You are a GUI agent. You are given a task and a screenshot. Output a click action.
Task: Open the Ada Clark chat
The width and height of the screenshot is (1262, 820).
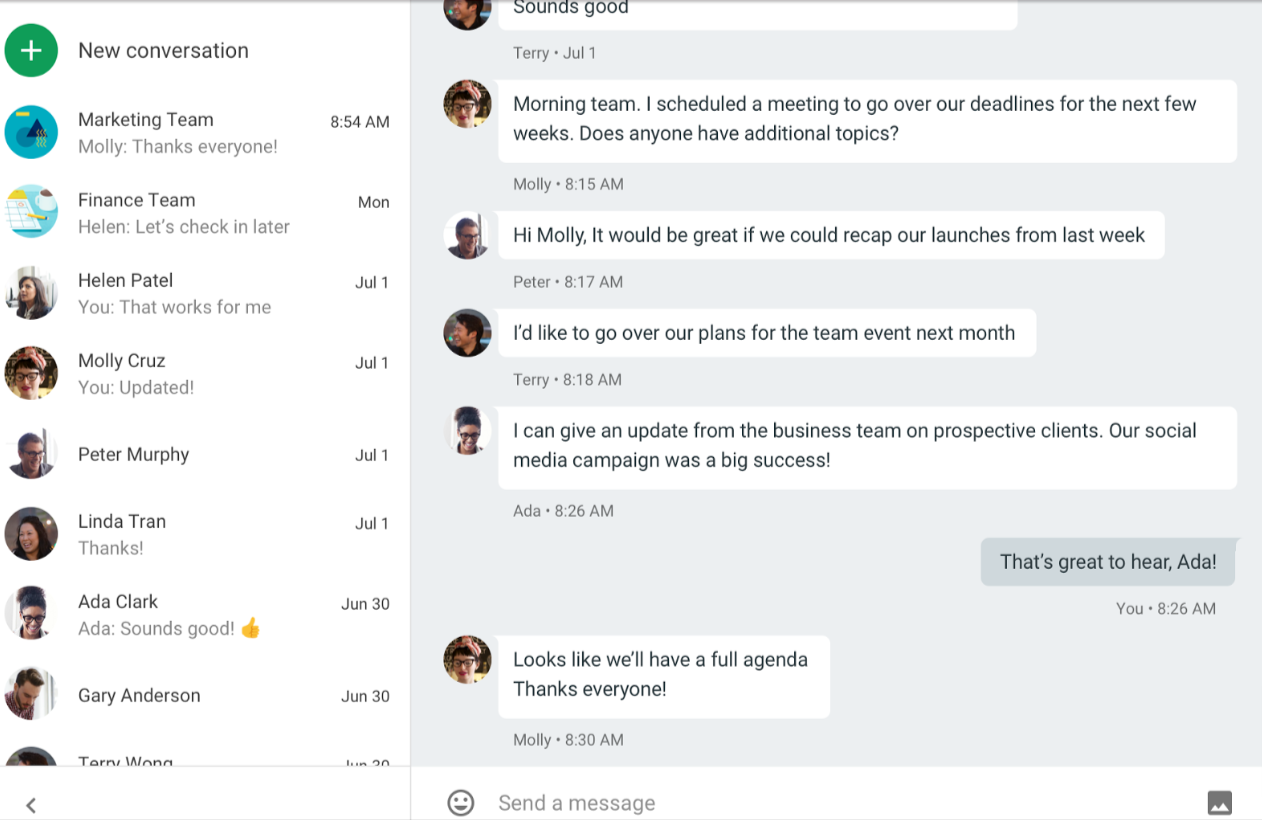click(200, 614)
